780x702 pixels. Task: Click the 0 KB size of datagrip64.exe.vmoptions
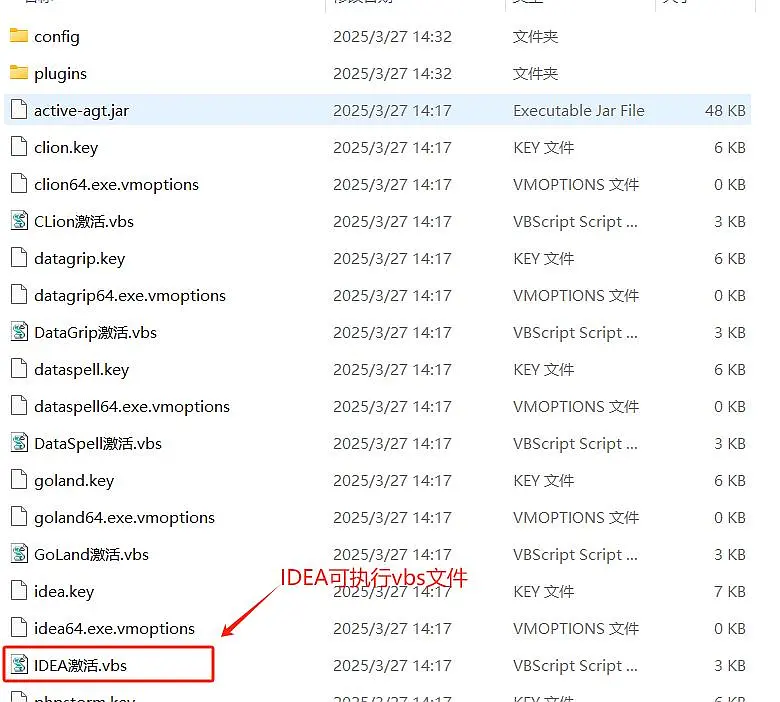tap(730, 296)
